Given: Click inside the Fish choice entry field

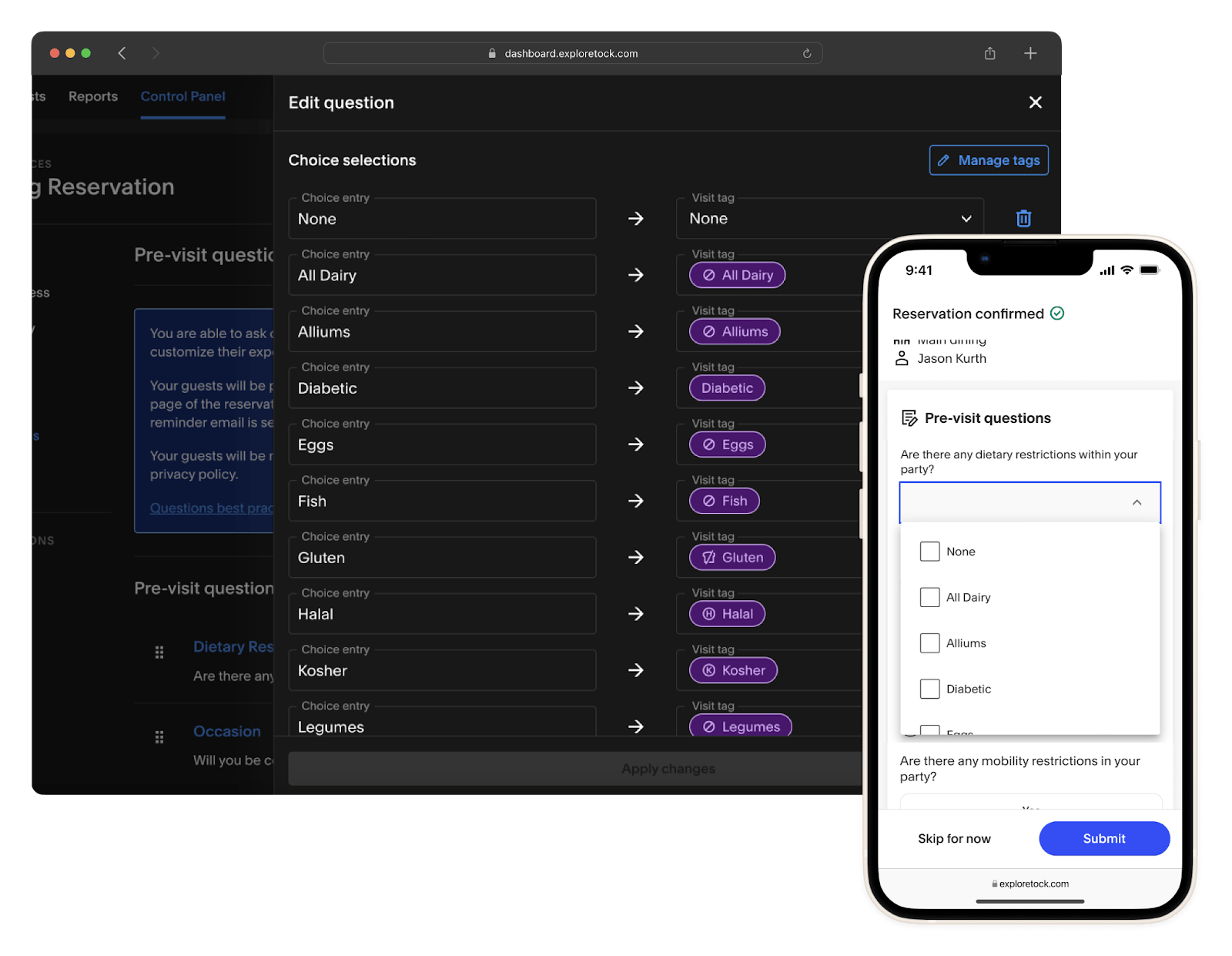Looking at the screenshot, I should tap(442, 501).
